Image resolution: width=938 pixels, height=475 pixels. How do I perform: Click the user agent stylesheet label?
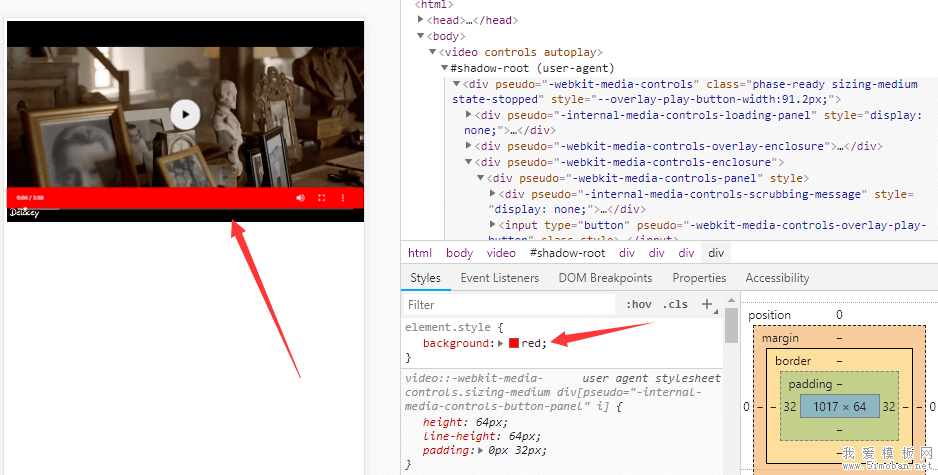[651, 378]
